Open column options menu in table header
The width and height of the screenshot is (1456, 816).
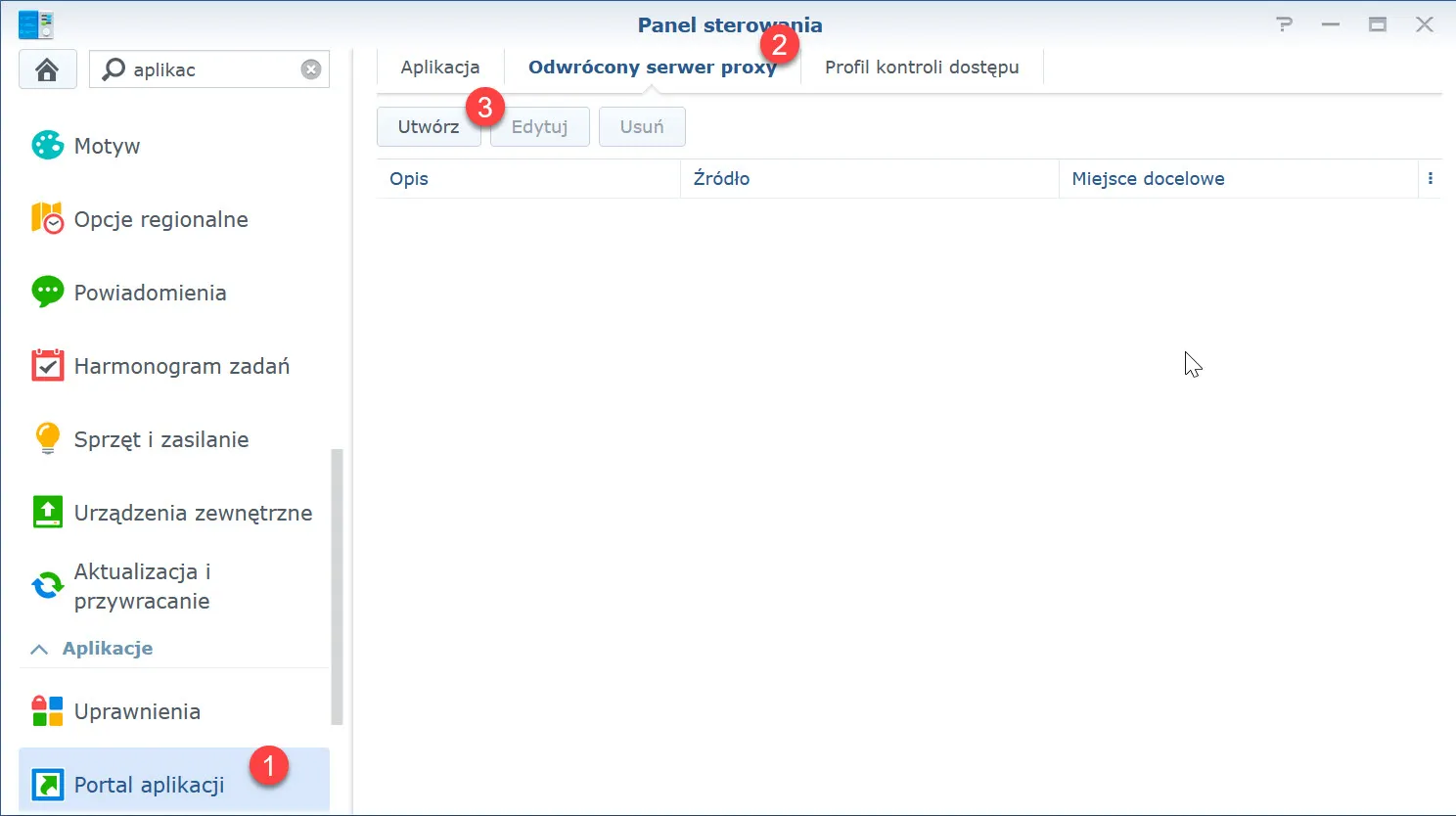point(1430,179)
